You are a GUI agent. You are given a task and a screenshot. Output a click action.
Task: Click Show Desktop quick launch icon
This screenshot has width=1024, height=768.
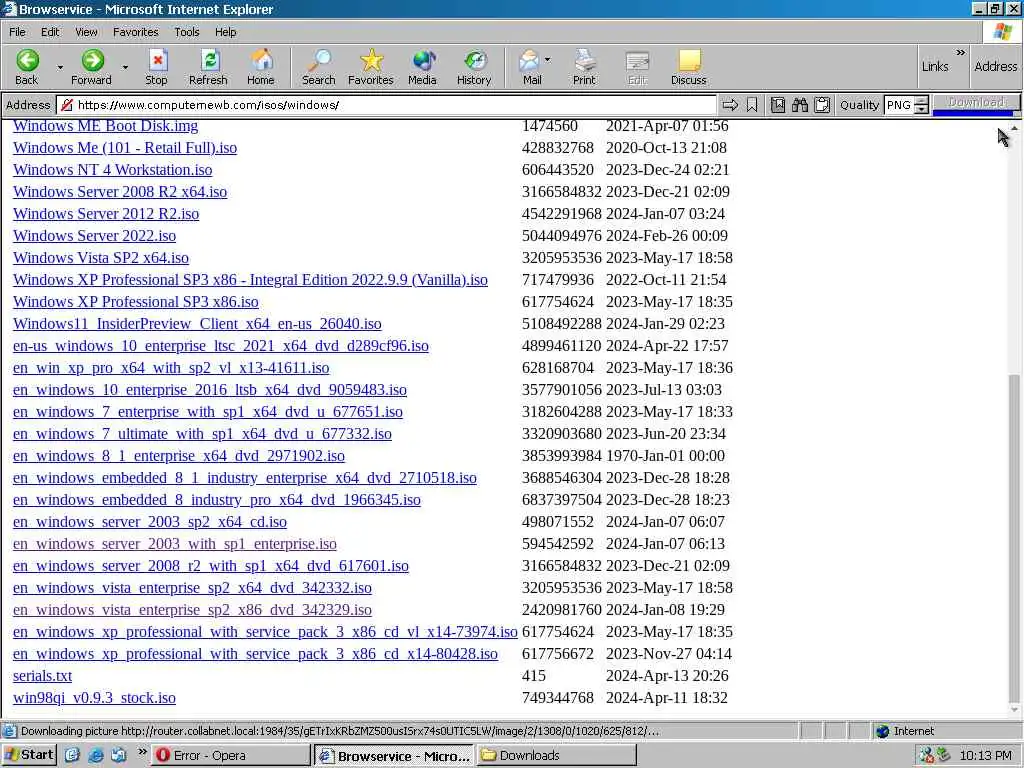tap(72, 756)
